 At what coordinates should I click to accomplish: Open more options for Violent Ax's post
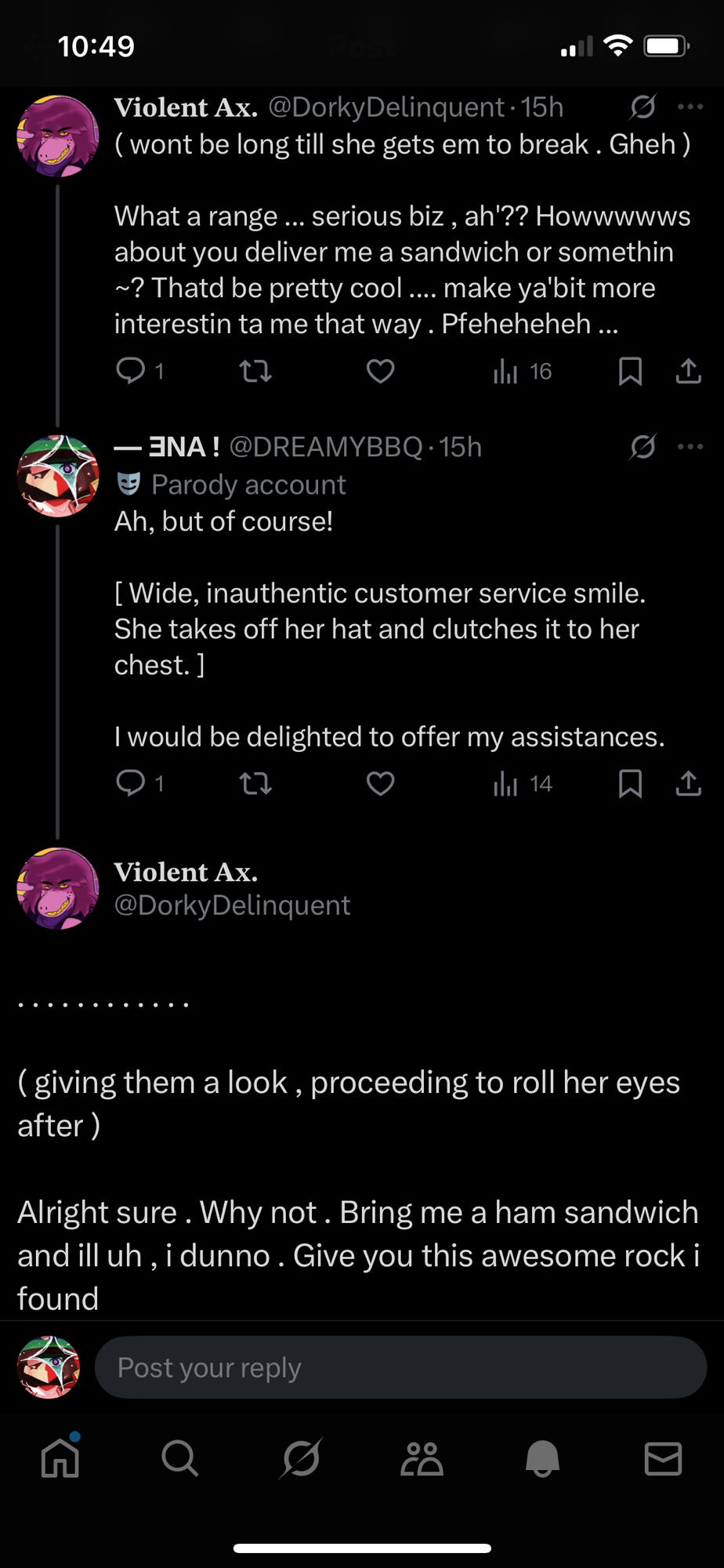[x=690, y=107]
